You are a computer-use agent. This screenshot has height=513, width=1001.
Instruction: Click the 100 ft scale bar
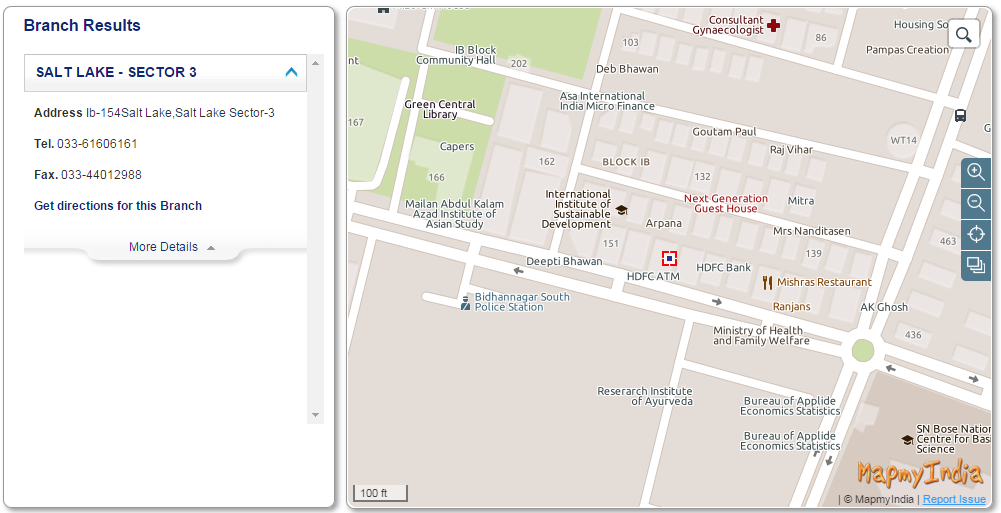(380, 493)
